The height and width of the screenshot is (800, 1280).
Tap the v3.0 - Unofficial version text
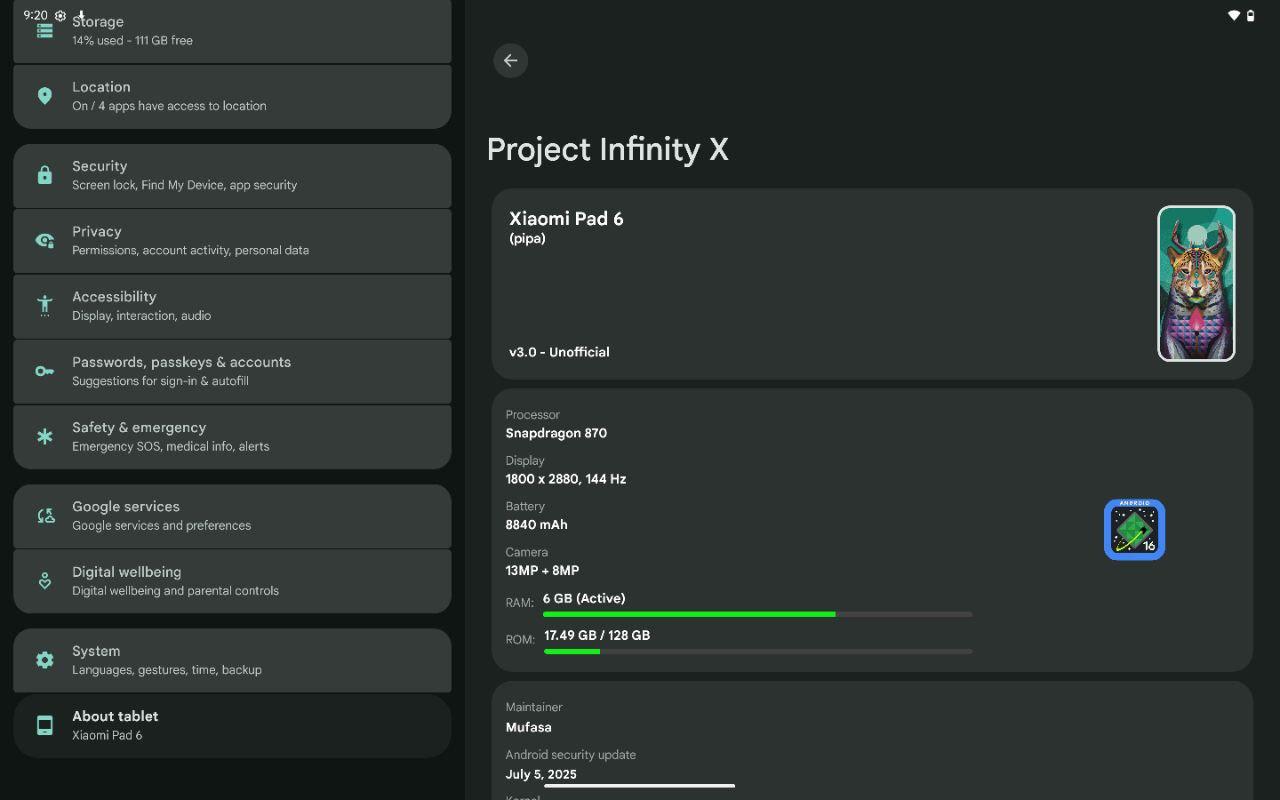pos(559,352)
